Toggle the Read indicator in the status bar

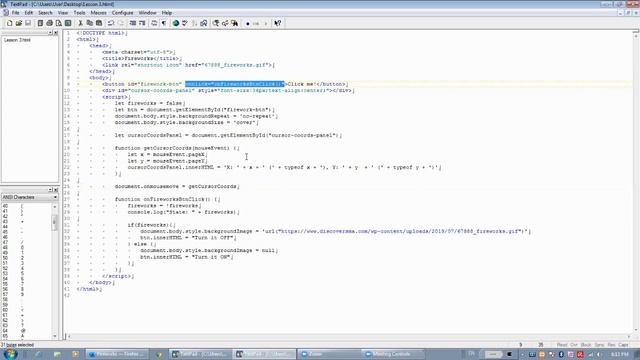(562, 345)
